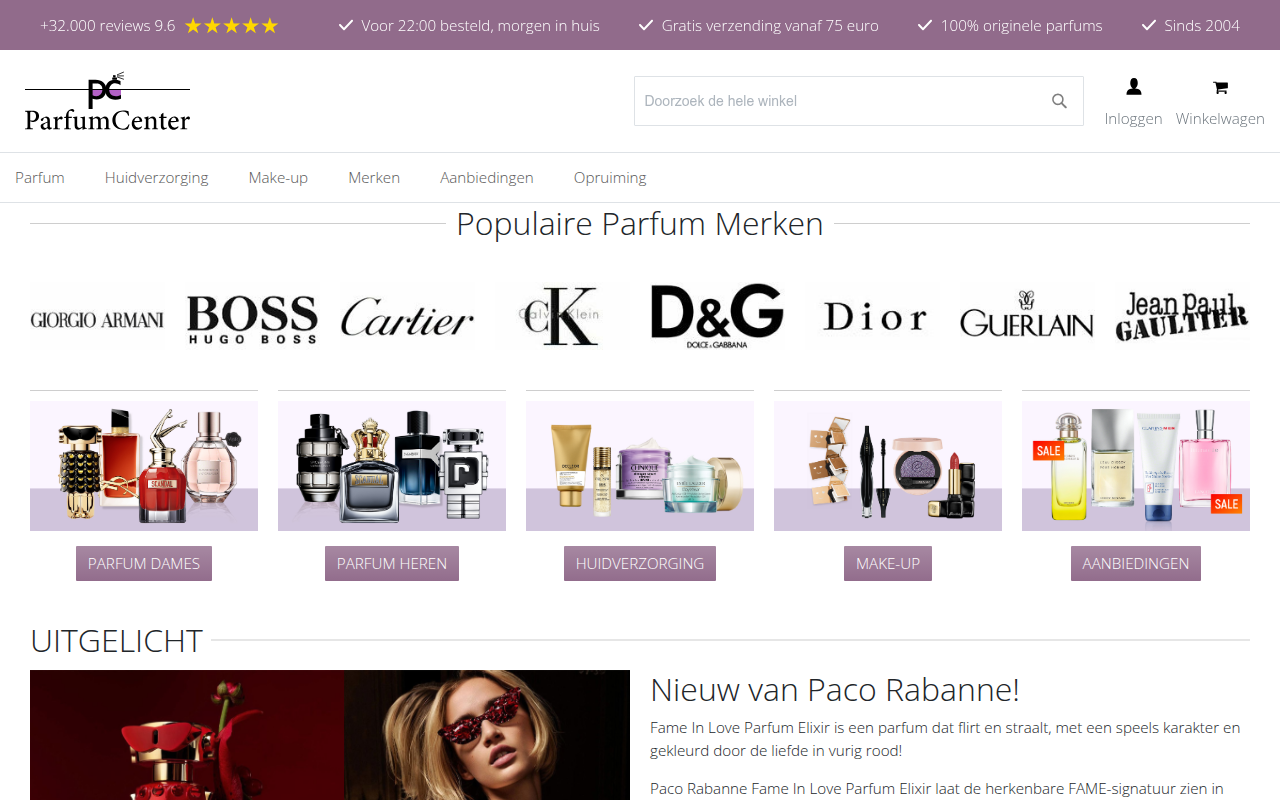Open the skincare products image
Image resolution: width=1280 pixels, height=800 pixels.
click(x=640, y=466)
